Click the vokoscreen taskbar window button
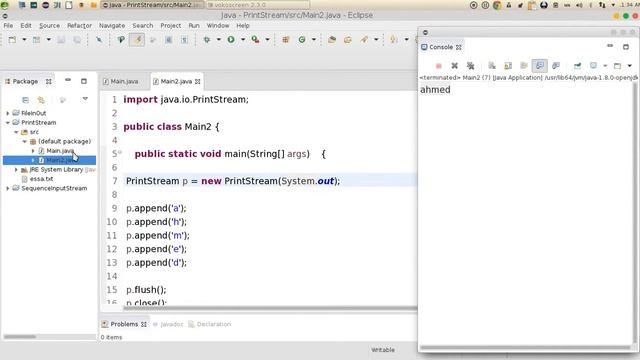Viewport: 640px width, 360px height. pos(258,5)
